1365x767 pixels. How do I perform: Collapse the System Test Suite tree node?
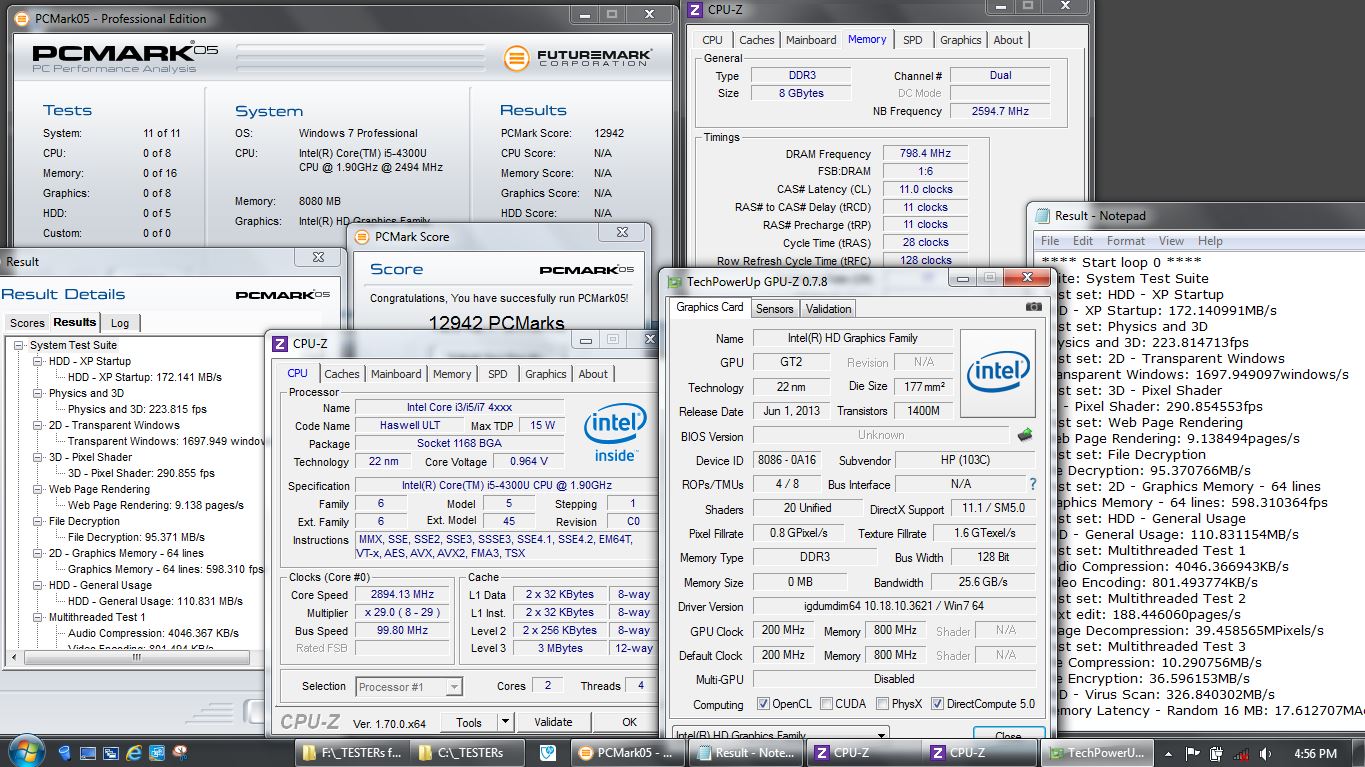tap(18, 345)
